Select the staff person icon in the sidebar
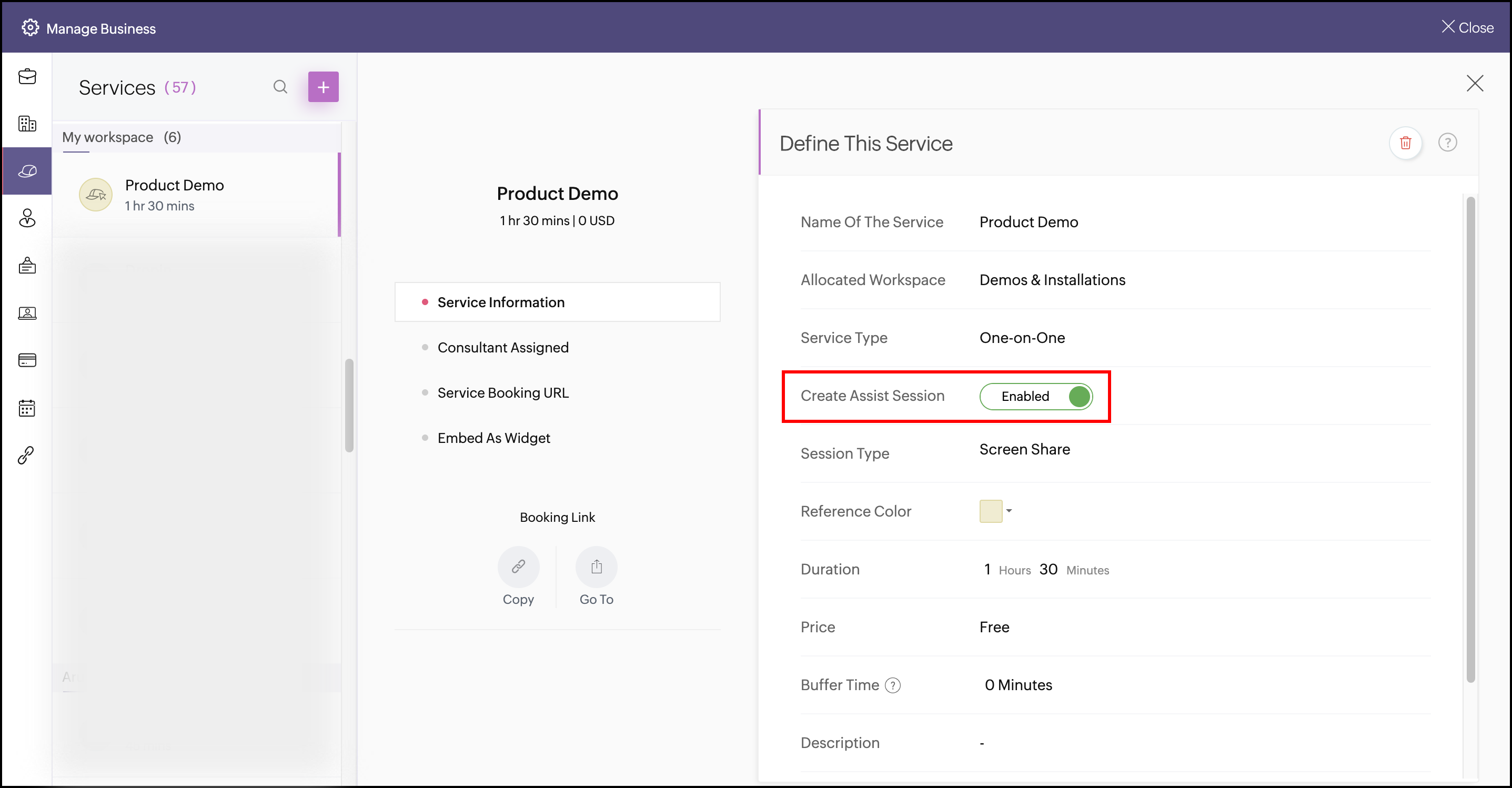 27,218
